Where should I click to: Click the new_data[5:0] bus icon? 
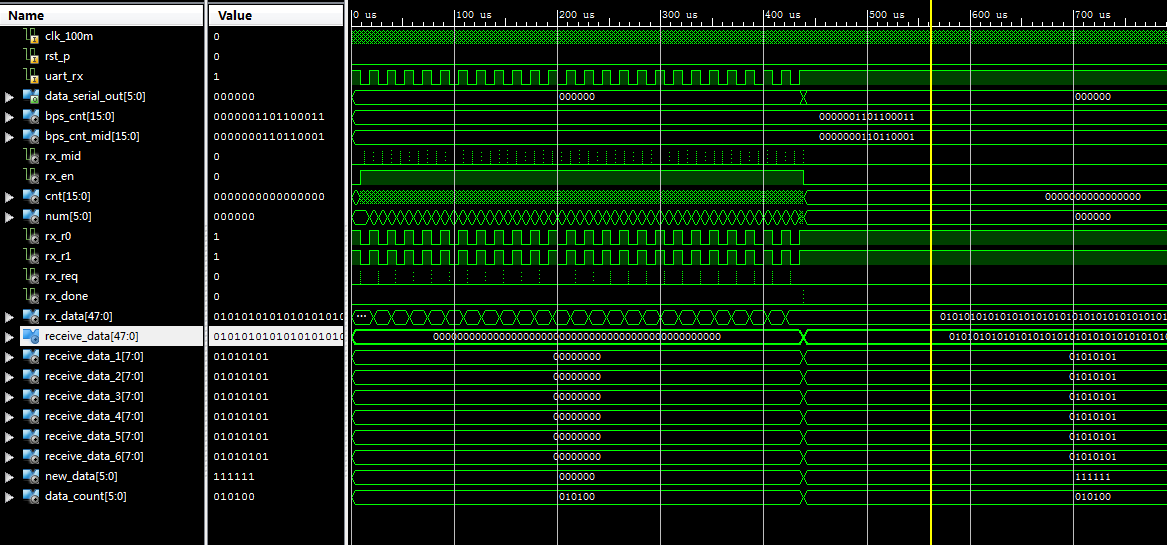[31, 476]
